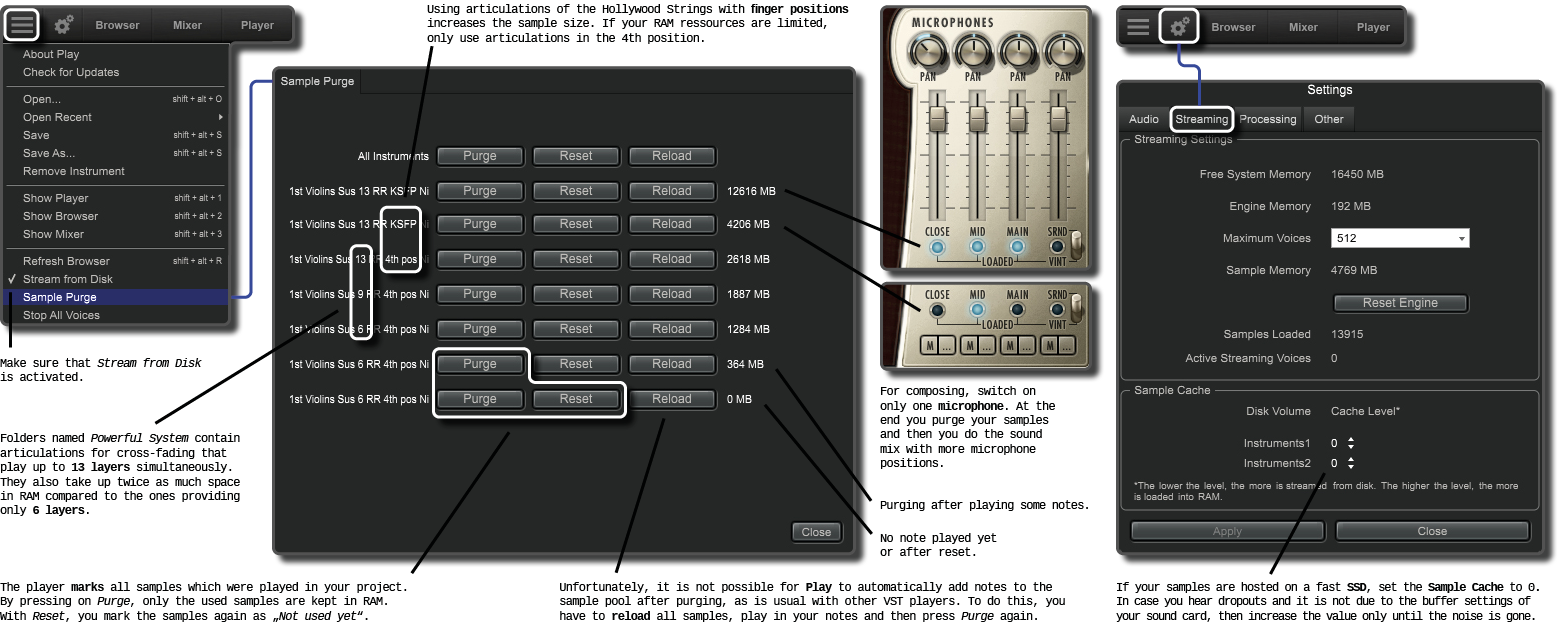Open the Other tab in Settings
The image size is (1558, 625).
click(x=1329, y=119)
